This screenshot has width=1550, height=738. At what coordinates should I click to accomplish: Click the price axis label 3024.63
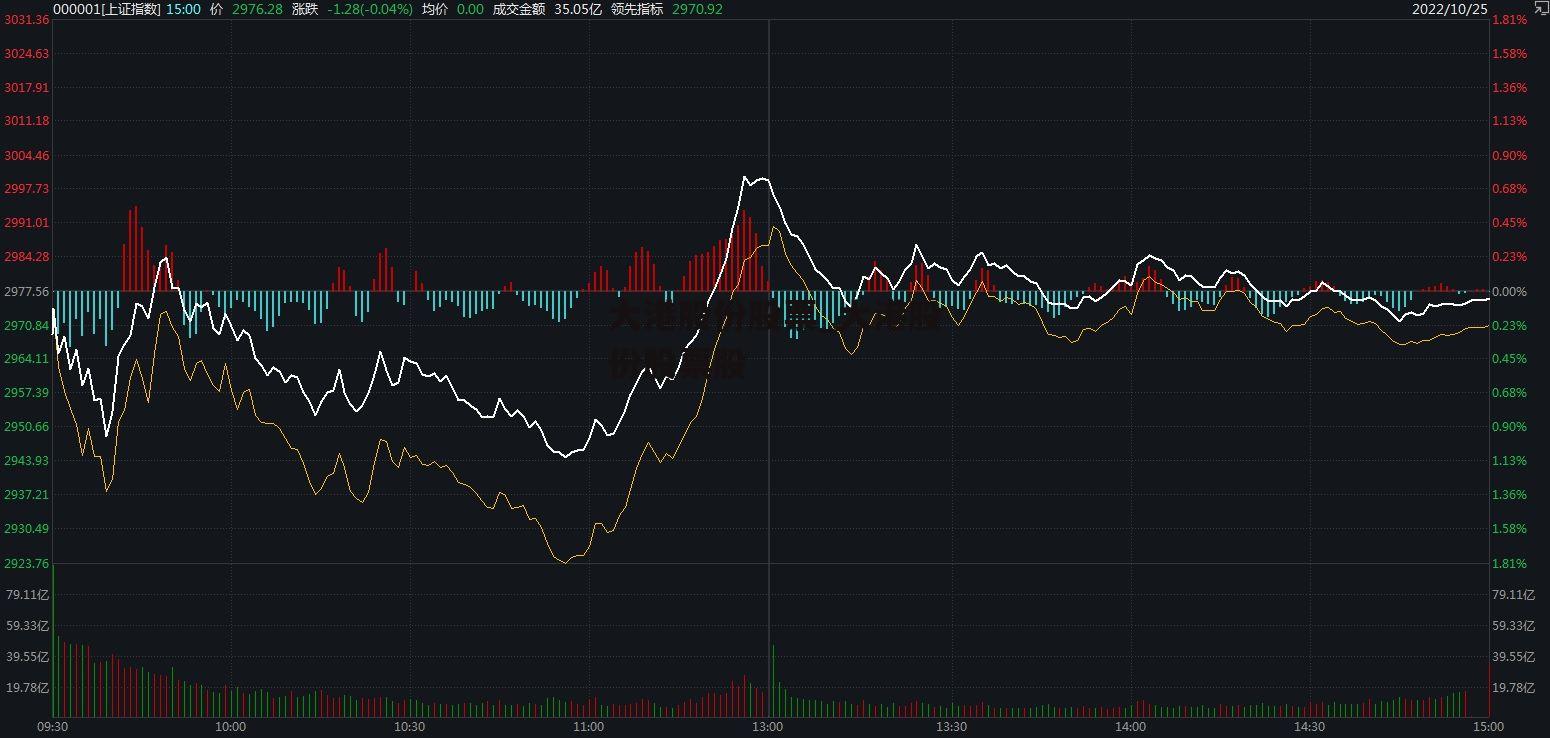27,54
